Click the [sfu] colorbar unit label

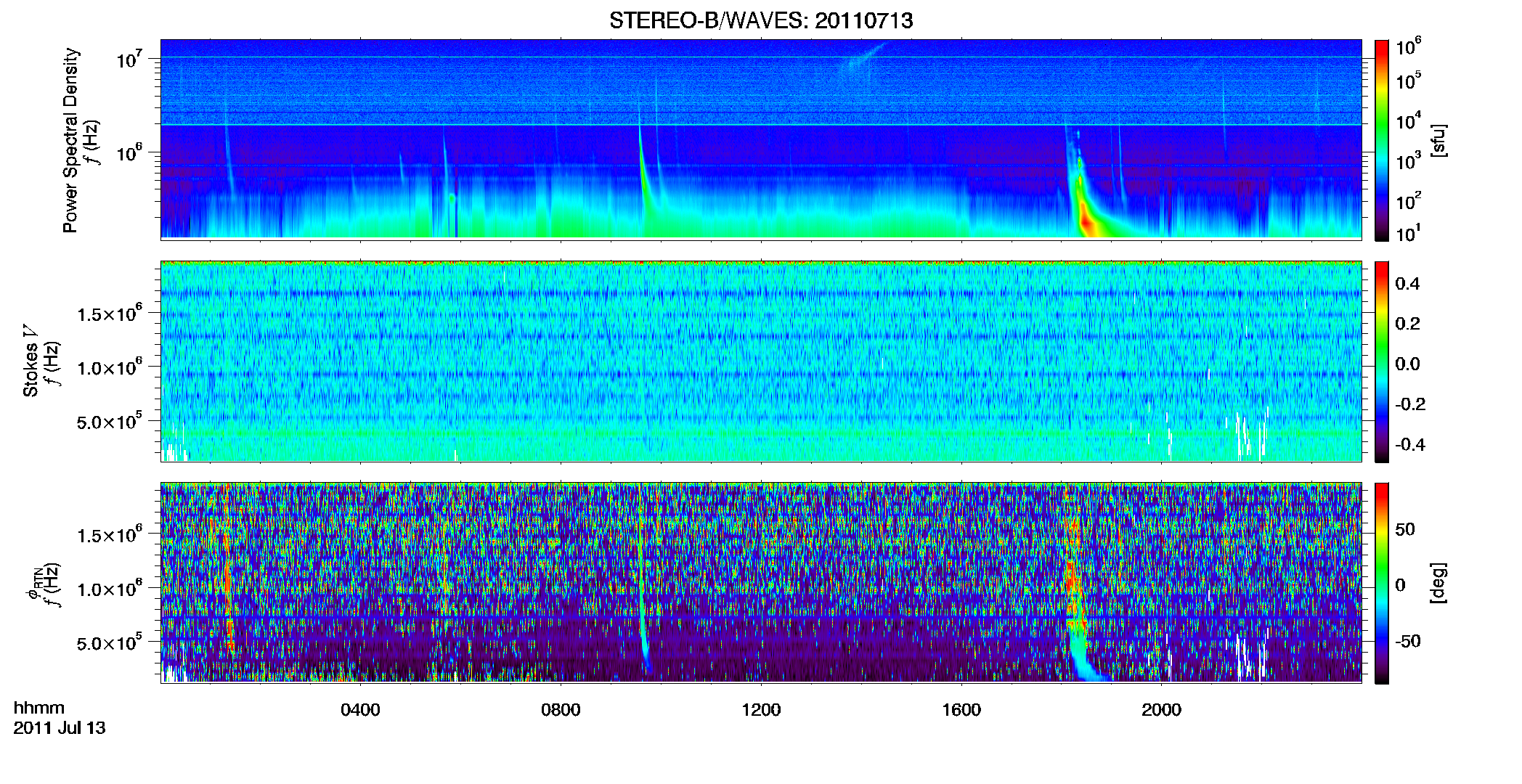pos(1439,140)
